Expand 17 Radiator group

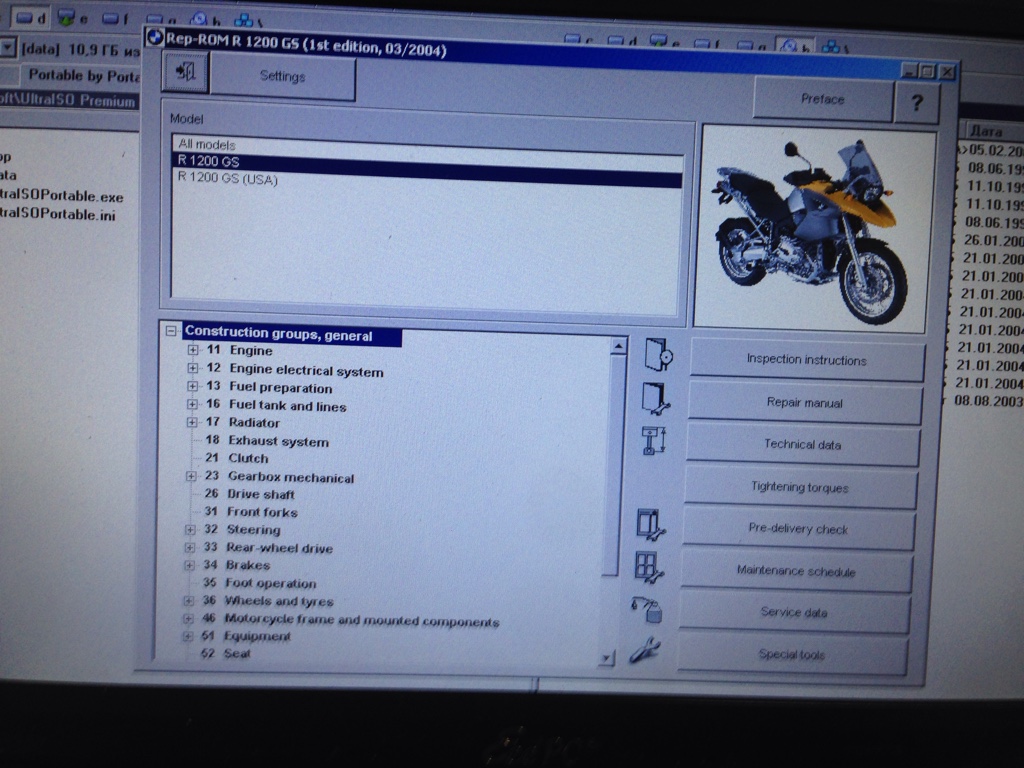pos(192,423)
